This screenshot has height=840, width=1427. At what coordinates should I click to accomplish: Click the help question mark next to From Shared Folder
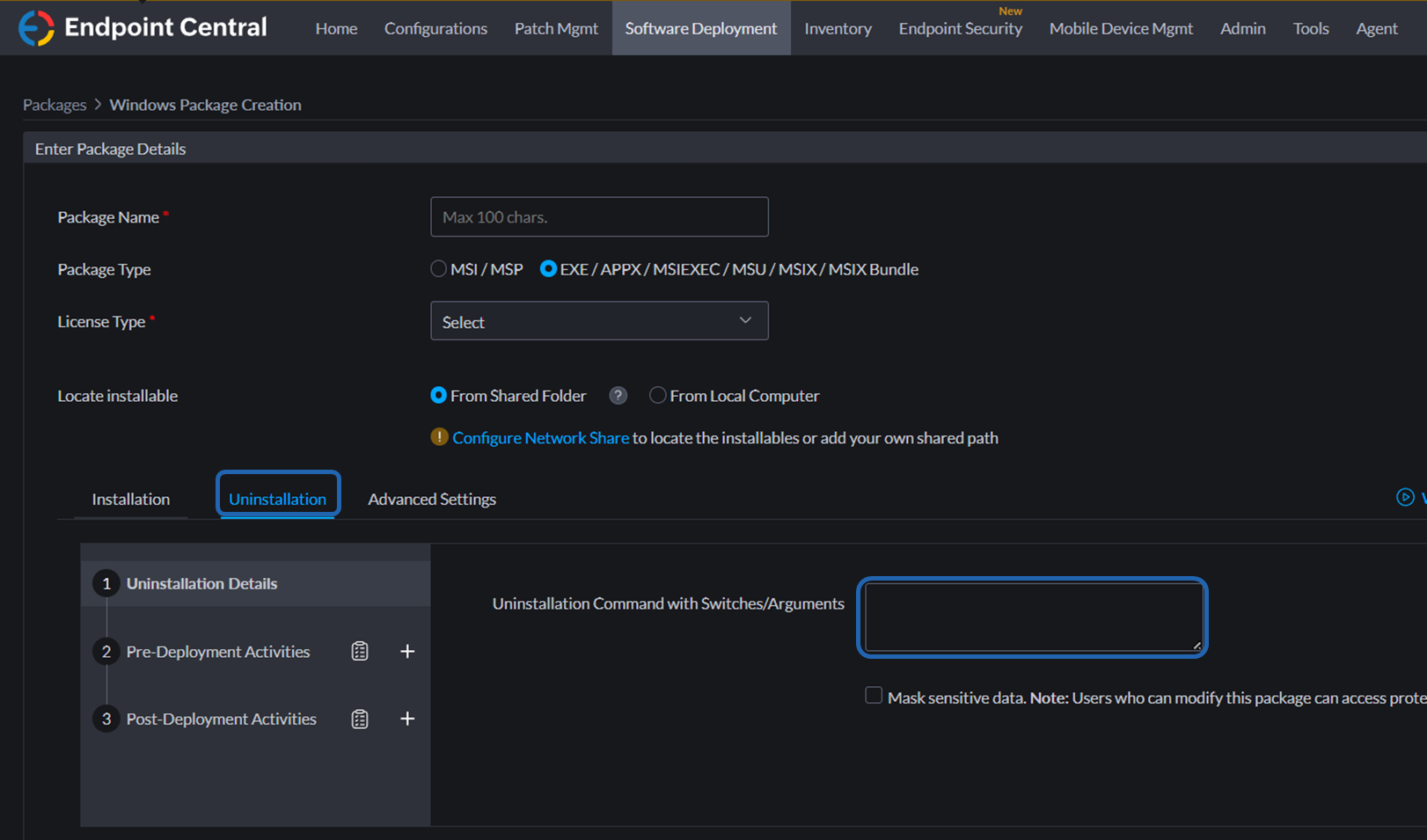tap(618, 396)
